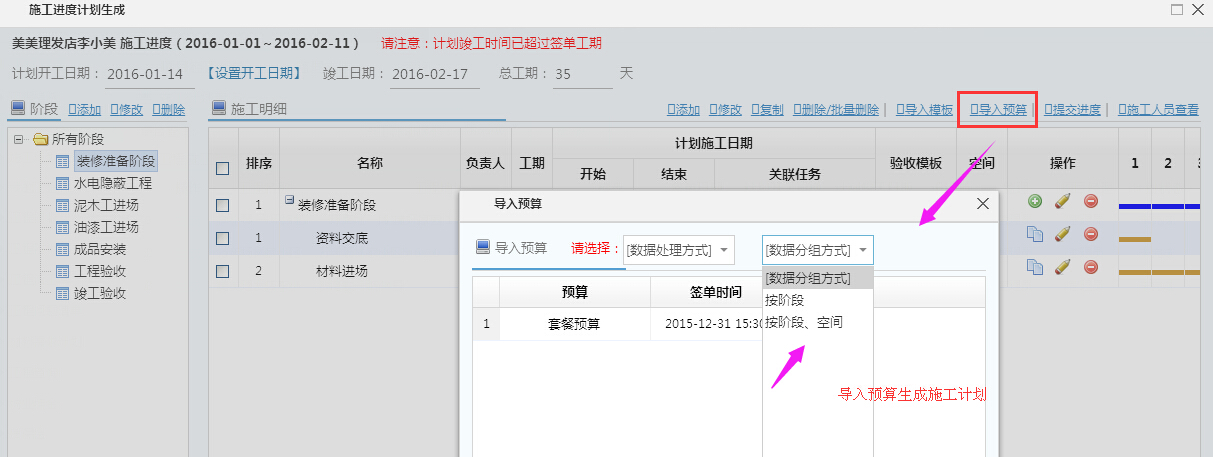Check the box for the 资料交底 row
The image size is (1213, 457).
223,238
